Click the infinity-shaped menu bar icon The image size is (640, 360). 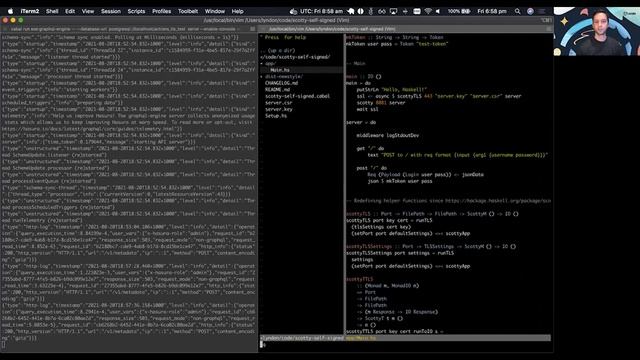coord(382,11)
